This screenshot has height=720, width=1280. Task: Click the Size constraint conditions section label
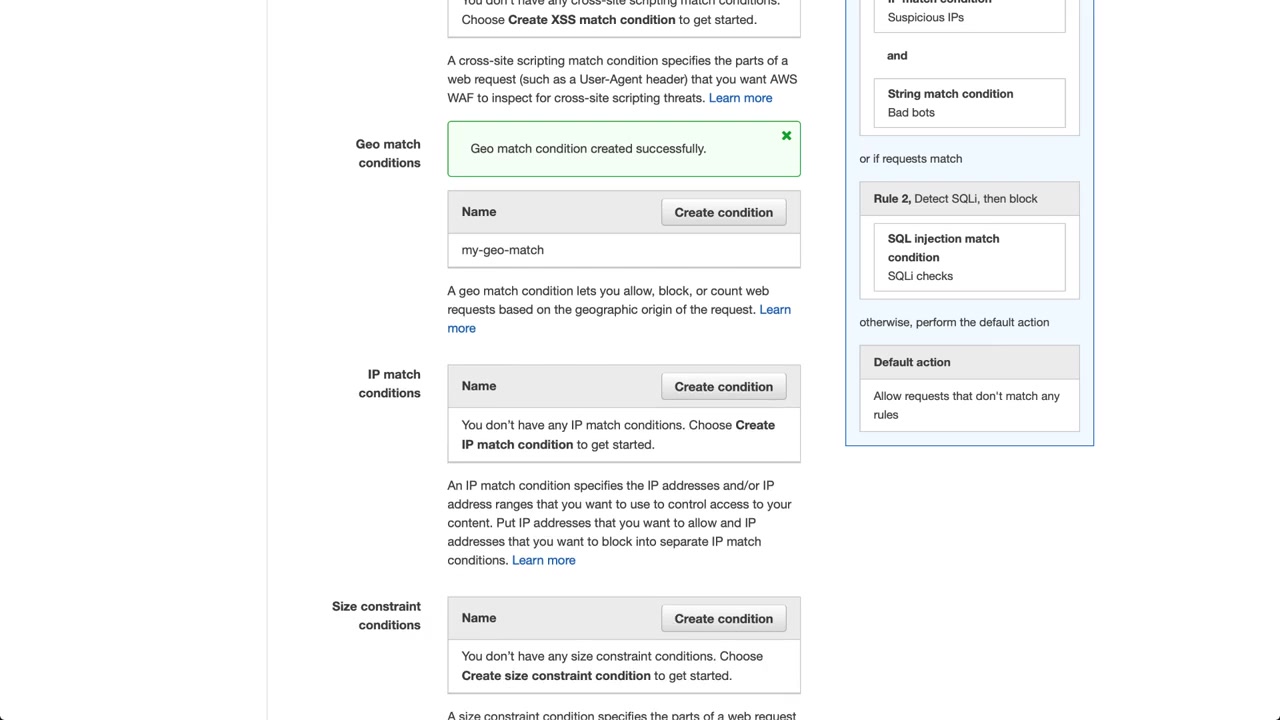click(376, 615)
